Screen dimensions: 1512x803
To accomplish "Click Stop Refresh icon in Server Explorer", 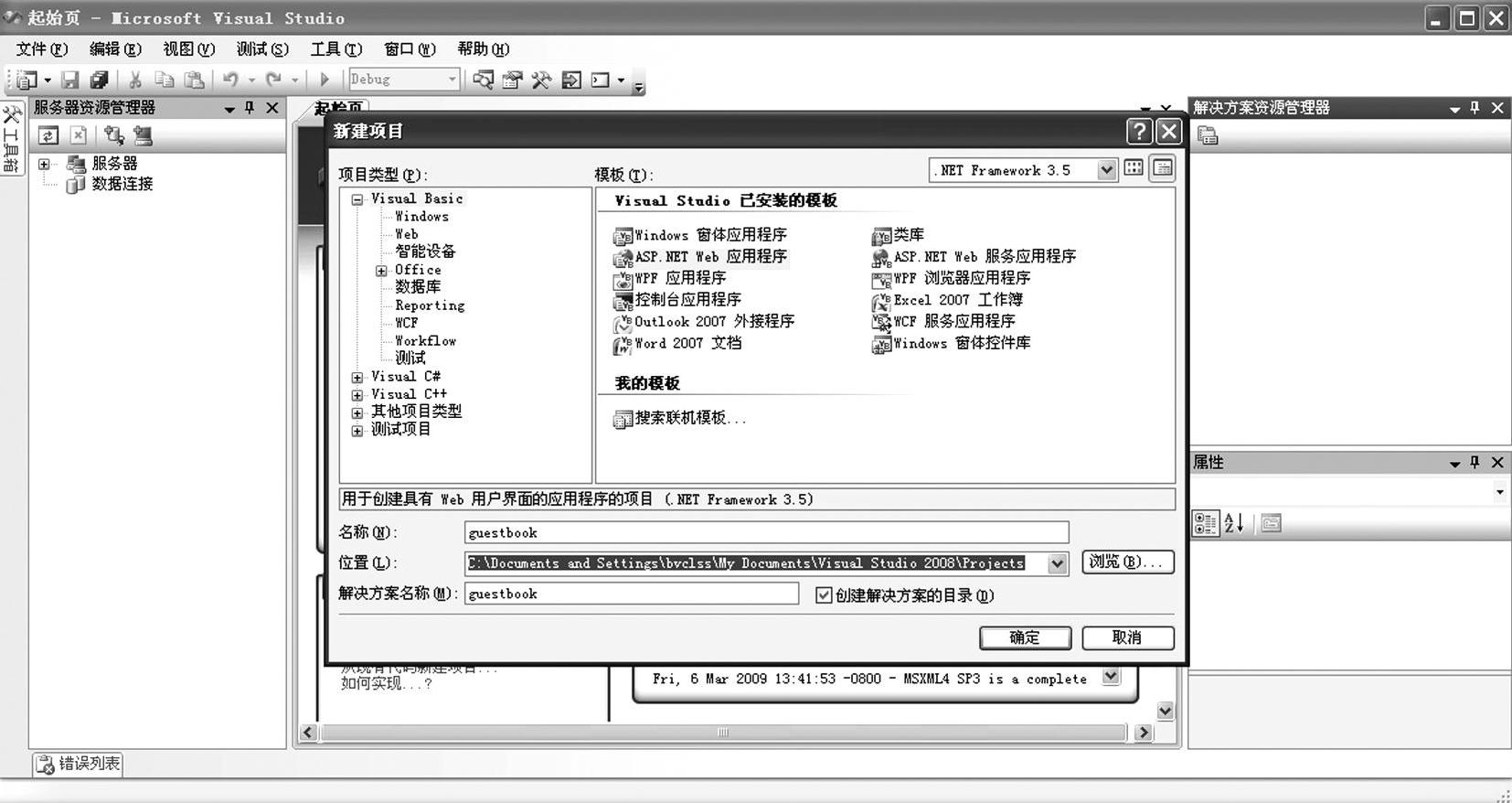I will [79, 135].
